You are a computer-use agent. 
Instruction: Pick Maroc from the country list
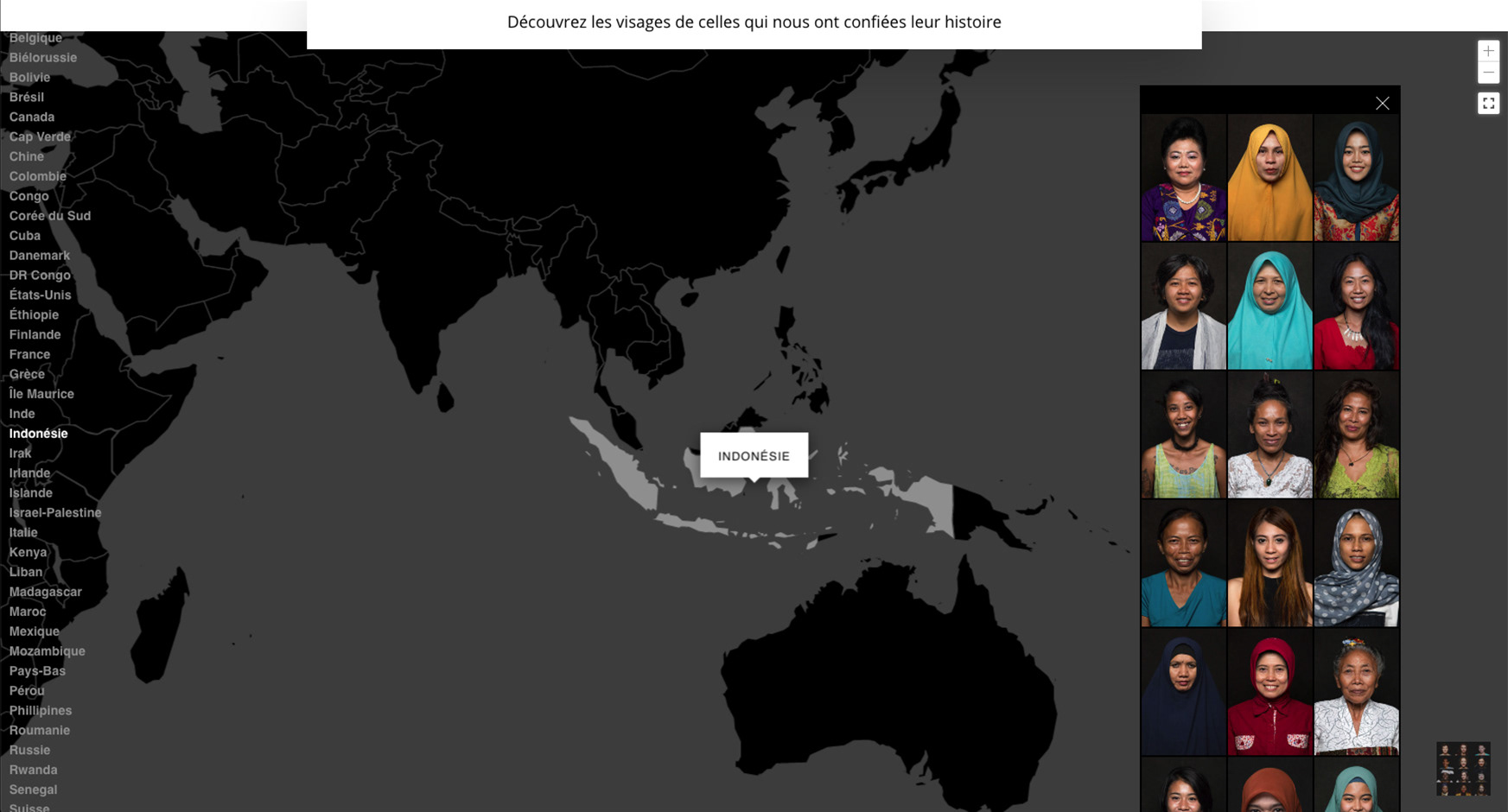click(x=28, y=612)
